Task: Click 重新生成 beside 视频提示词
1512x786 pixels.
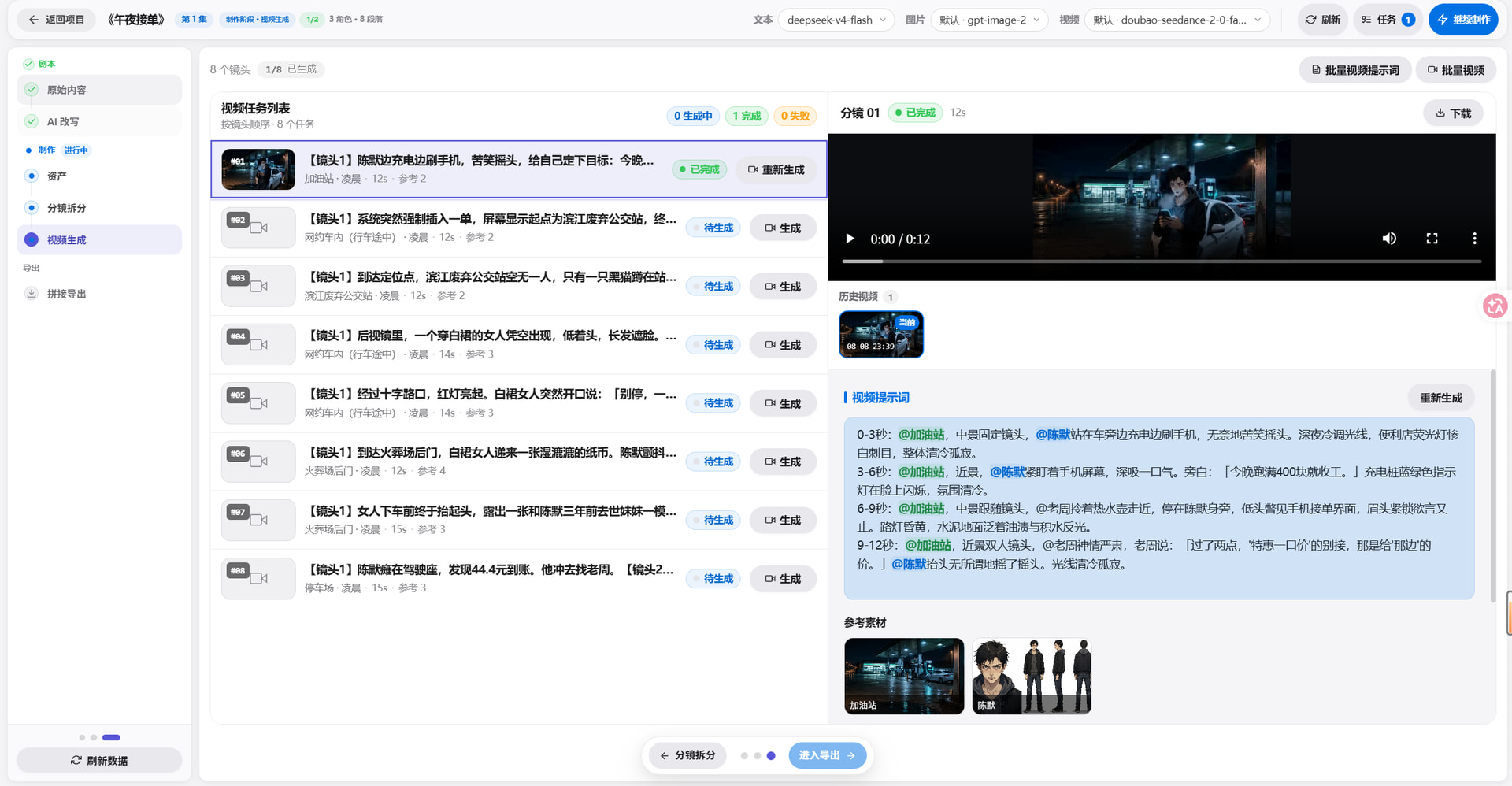Action: [1440, 398]
